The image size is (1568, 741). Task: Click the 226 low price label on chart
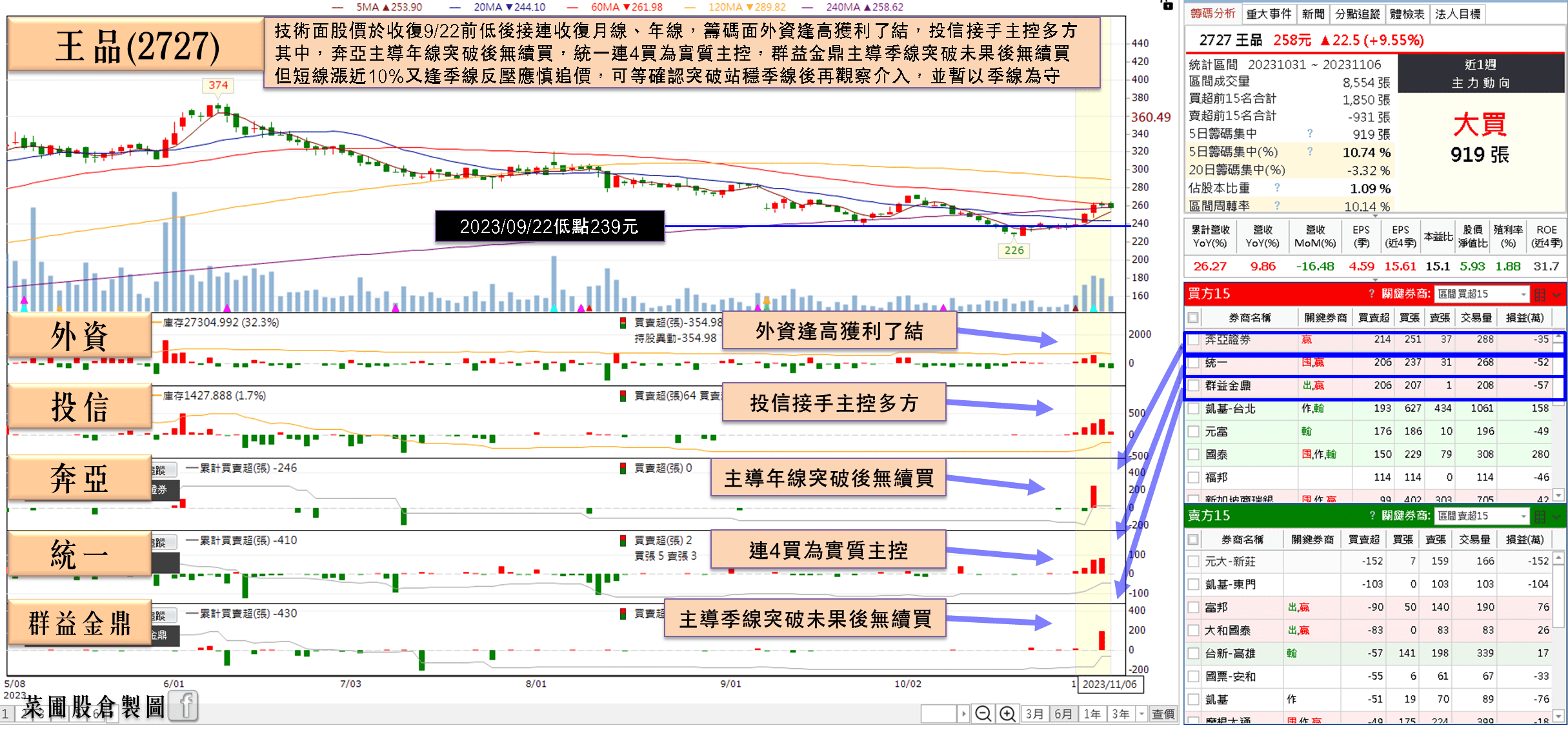click(1014, 250)
